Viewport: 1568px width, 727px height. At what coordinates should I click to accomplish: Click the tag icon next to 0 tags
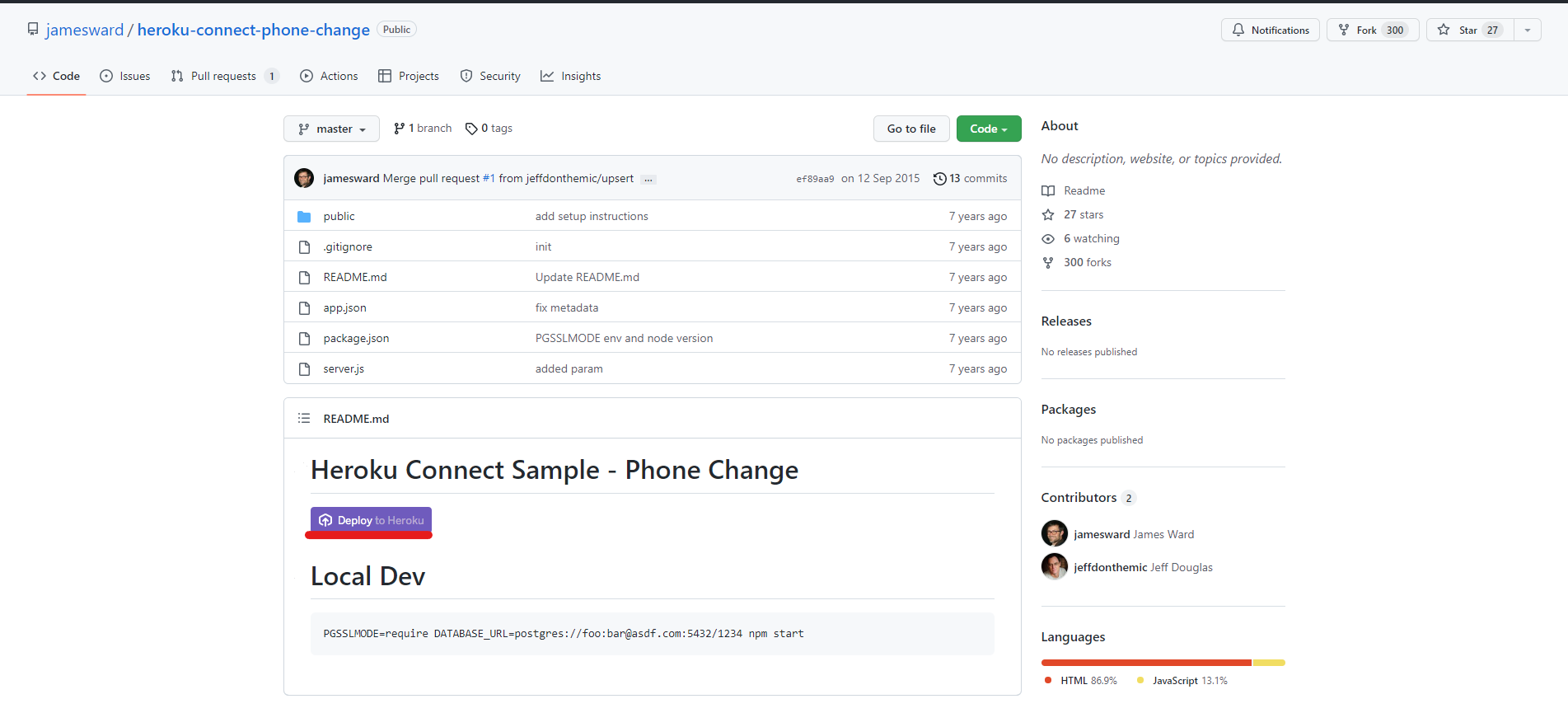coord(471,129)
